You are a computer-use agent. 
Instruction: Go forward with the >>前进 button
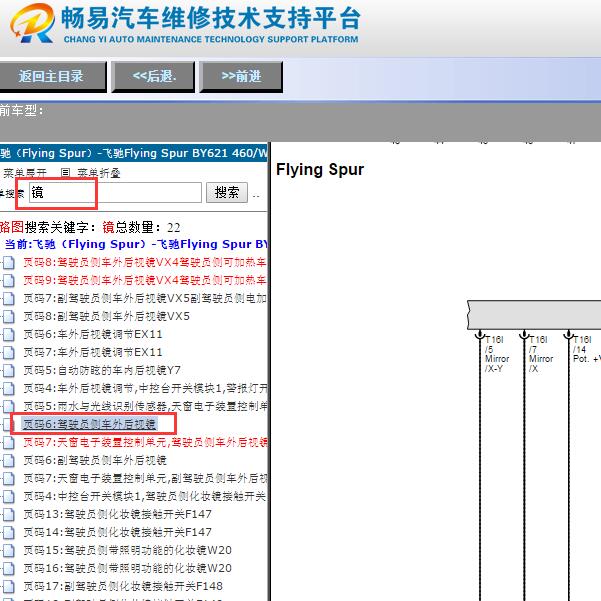(x=241, y=77)
